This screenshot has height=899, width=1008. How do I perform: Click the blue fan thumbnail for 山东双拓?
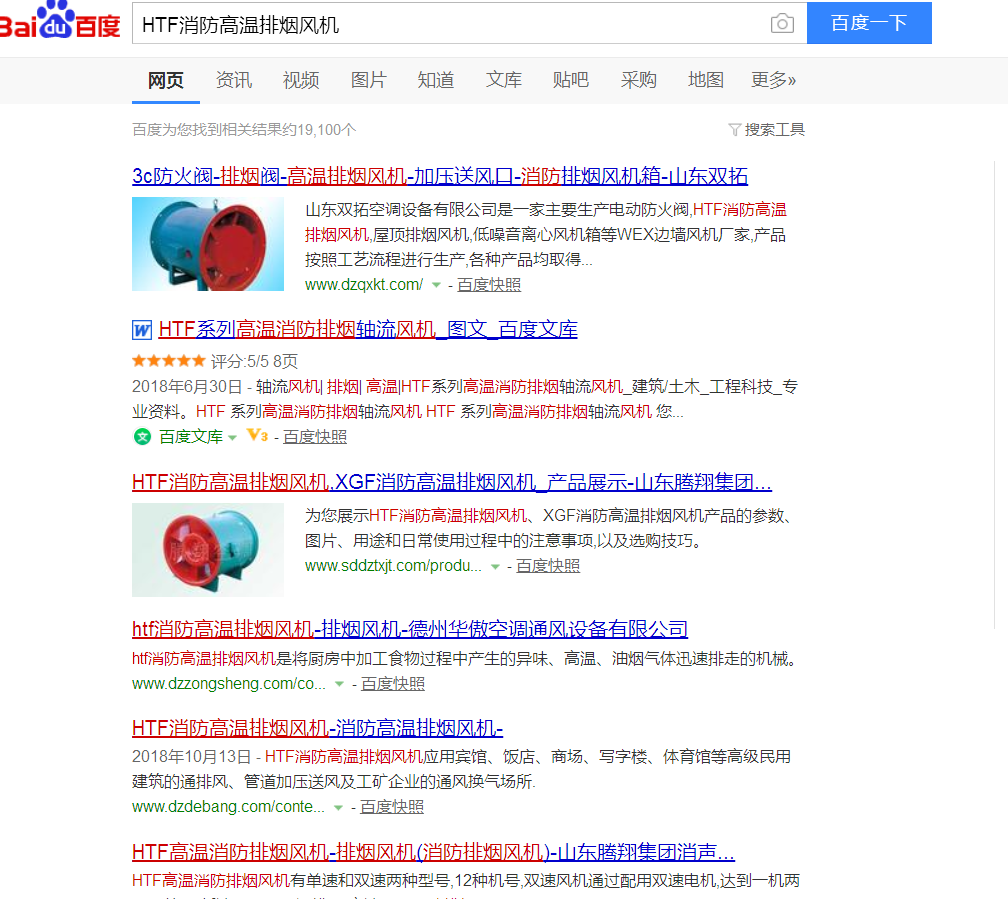(208, 244)
